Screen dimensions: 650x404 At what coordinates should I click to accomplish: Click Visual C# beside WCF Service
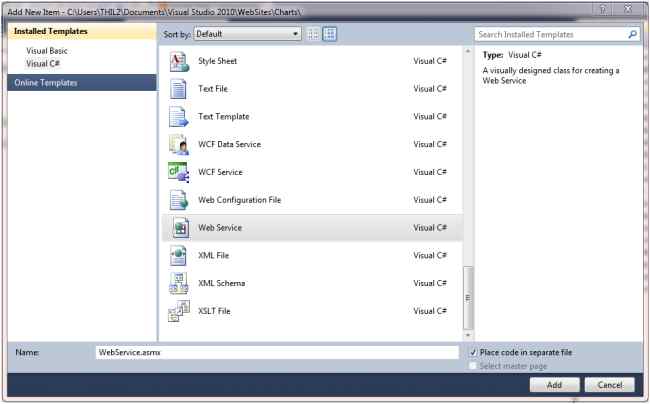coord(430,172)
